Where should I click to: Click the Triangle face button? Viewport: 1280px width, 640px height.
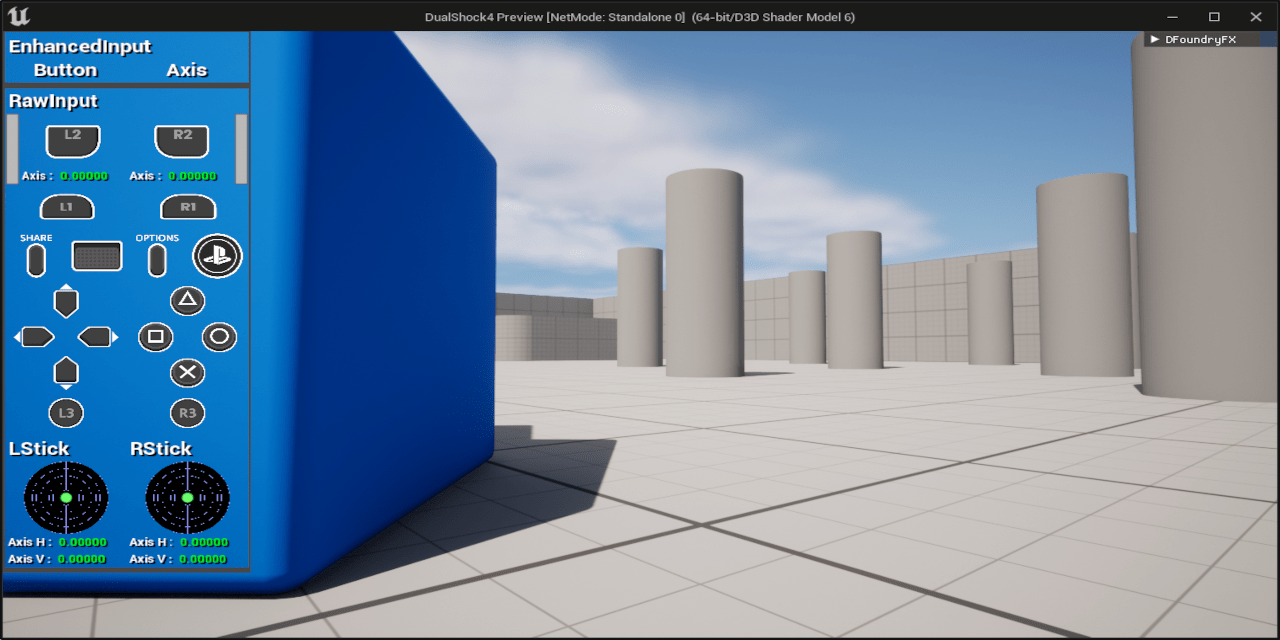coord(188,301)
